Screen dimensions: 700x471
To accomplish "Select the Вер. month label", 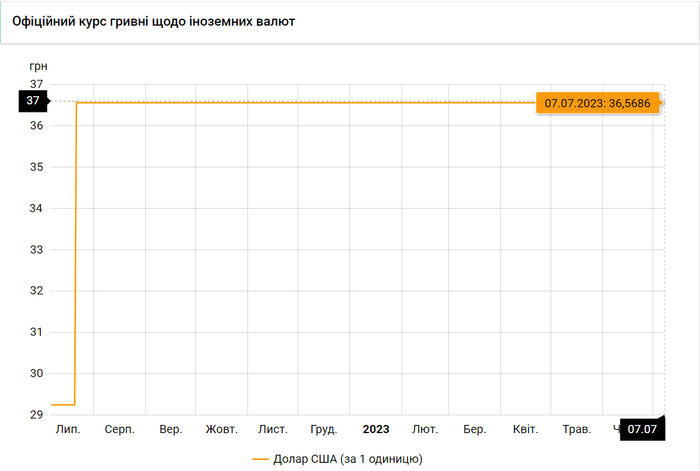I will click(171, 429).
